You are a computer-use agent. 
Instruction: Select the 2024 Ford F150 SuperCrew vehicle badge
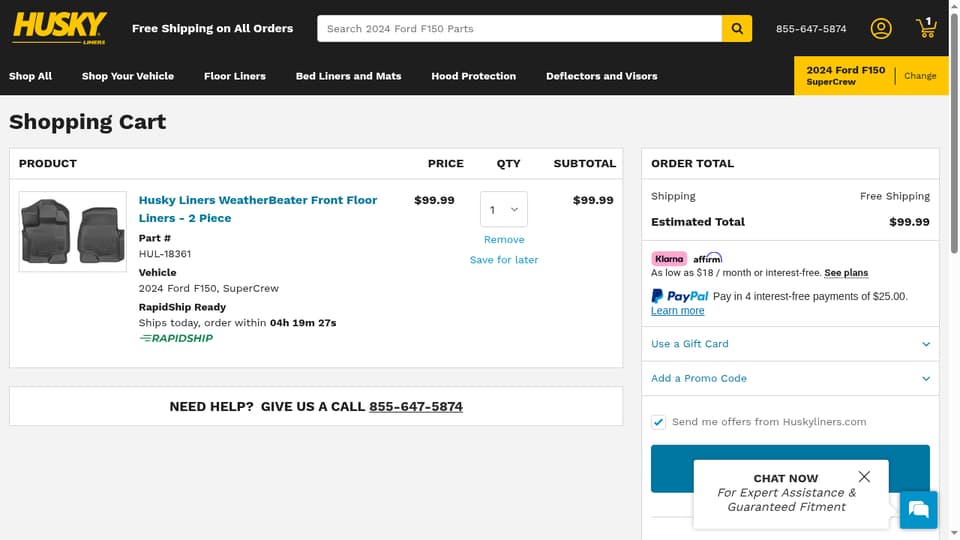point(845,75)
